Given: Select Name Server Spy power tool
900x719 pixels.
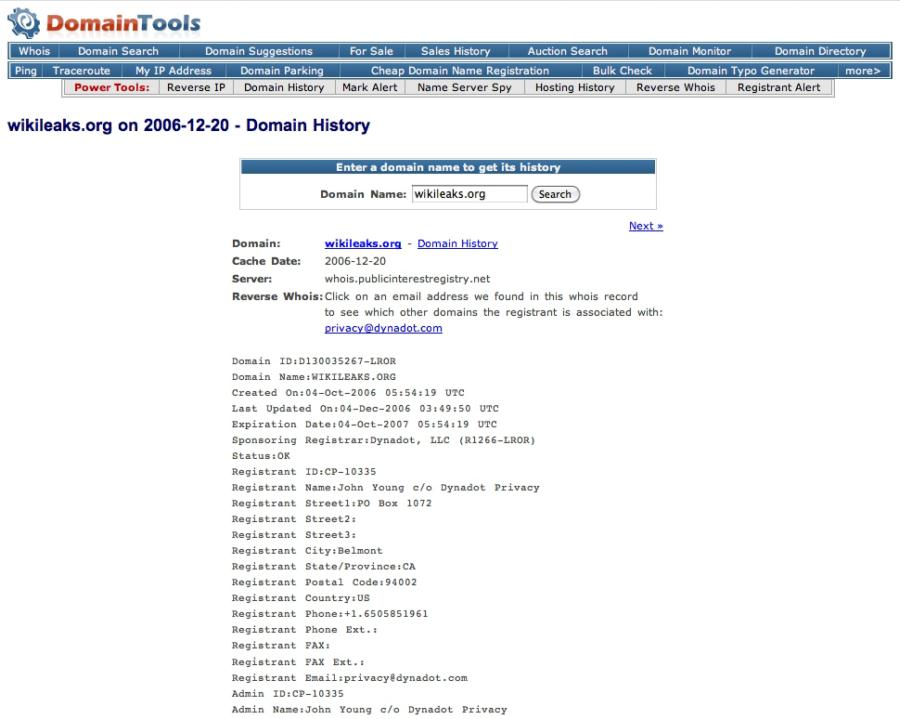Looking at the screenshot, I should click(x=462, y=87).
